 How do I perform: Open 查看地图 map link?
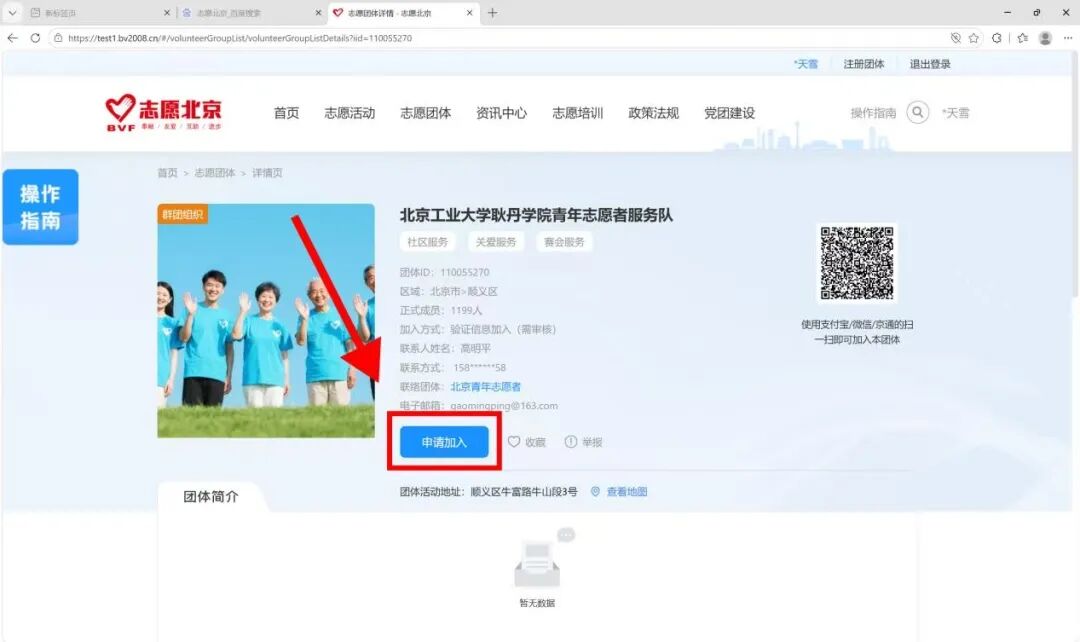coord(627,492)
